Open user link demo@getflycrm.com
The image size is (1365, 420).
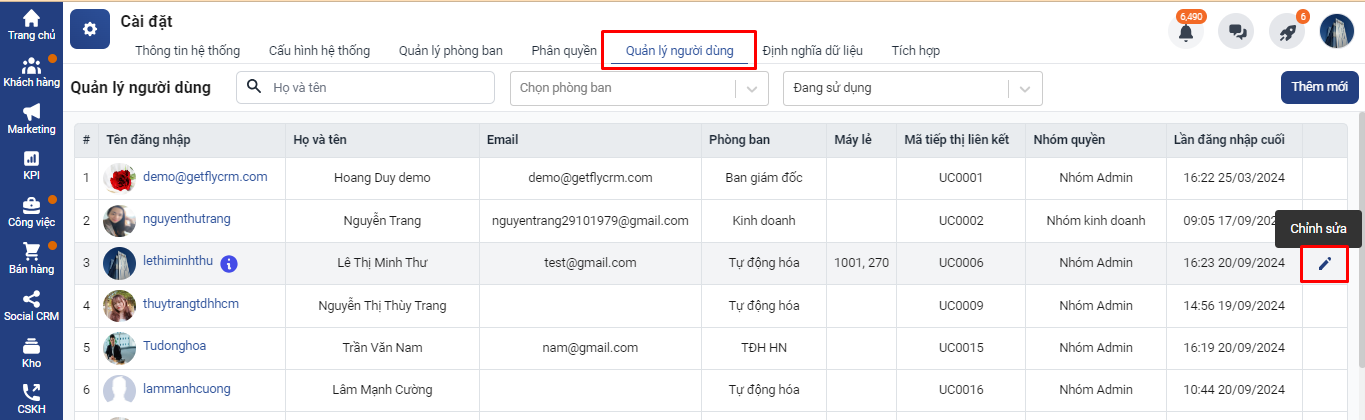click(x=205, y=177)
